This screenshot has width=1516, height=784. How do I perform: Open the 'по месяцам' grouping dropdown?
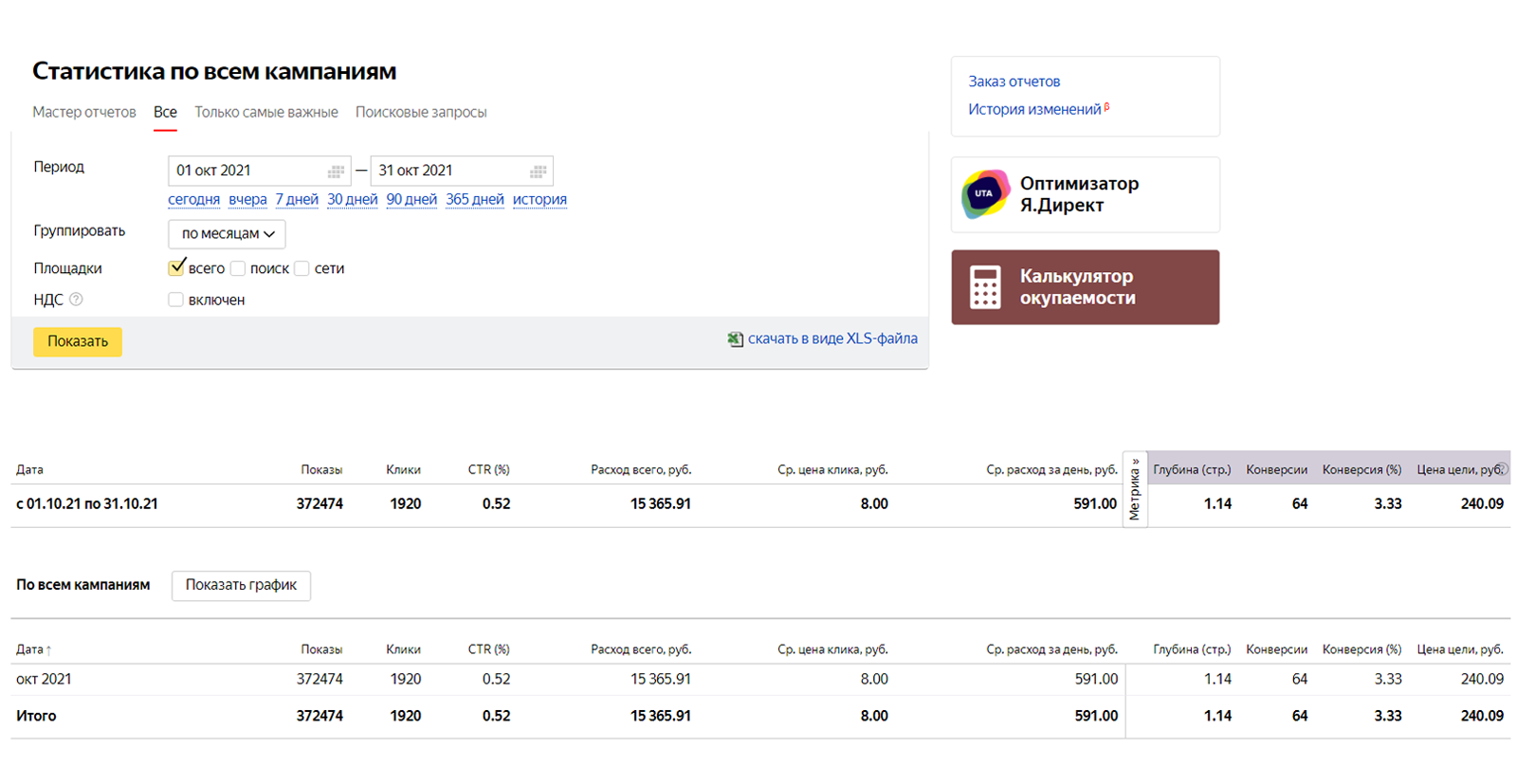[x=227, y=233]
